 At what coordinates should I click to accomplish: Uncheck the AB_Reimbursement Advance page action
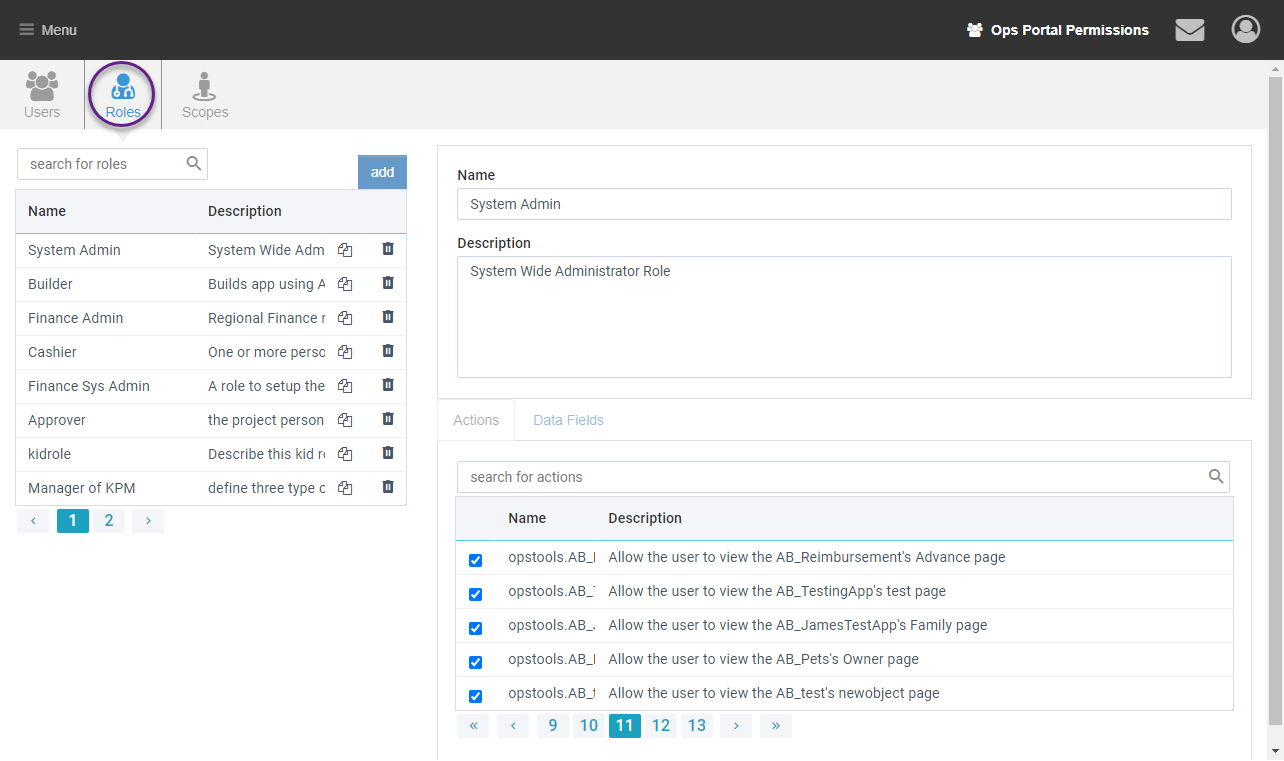(475, 560)
